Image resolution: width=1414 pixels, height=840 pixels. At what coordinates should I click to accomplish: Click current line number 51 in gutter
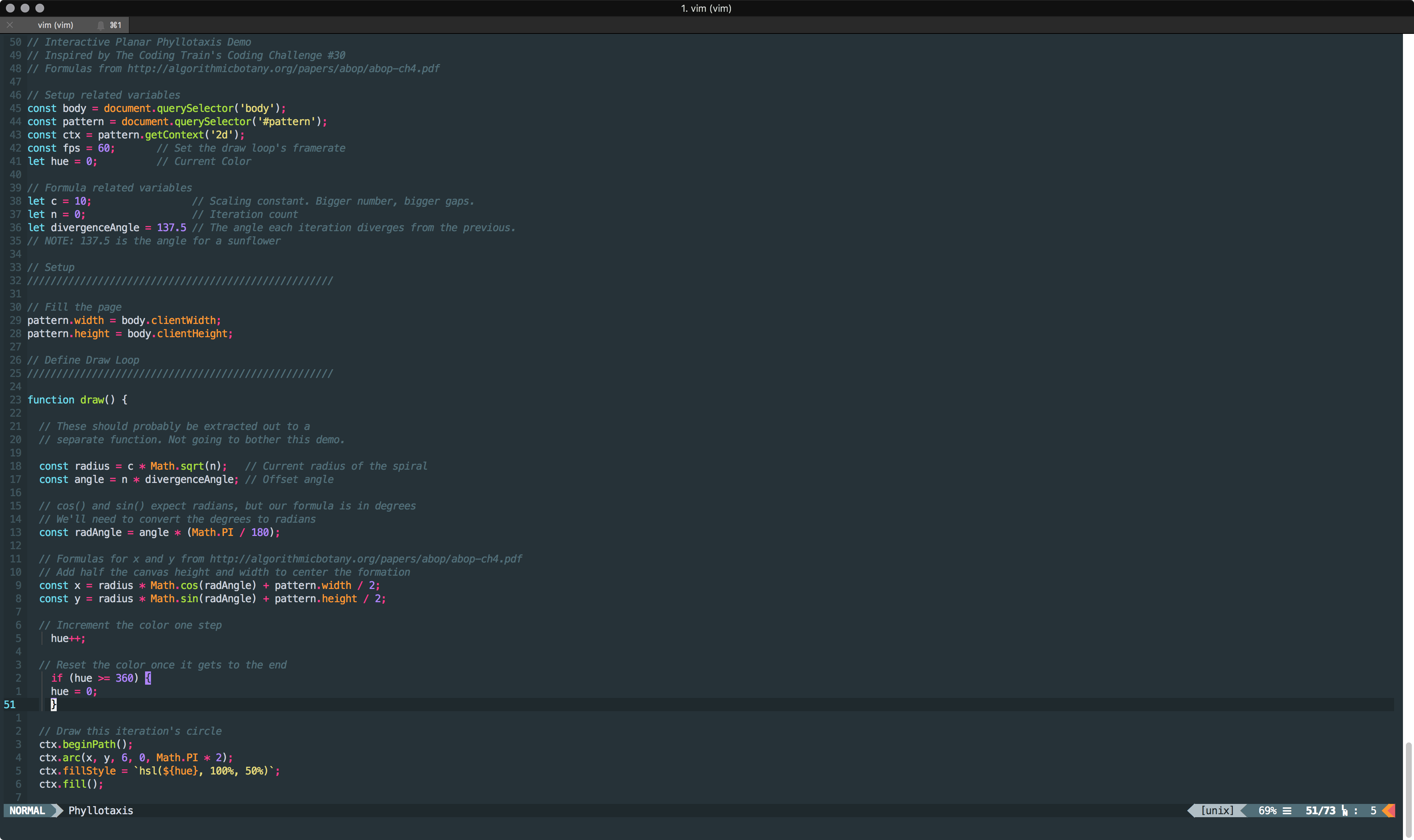(x=10, y=705)
